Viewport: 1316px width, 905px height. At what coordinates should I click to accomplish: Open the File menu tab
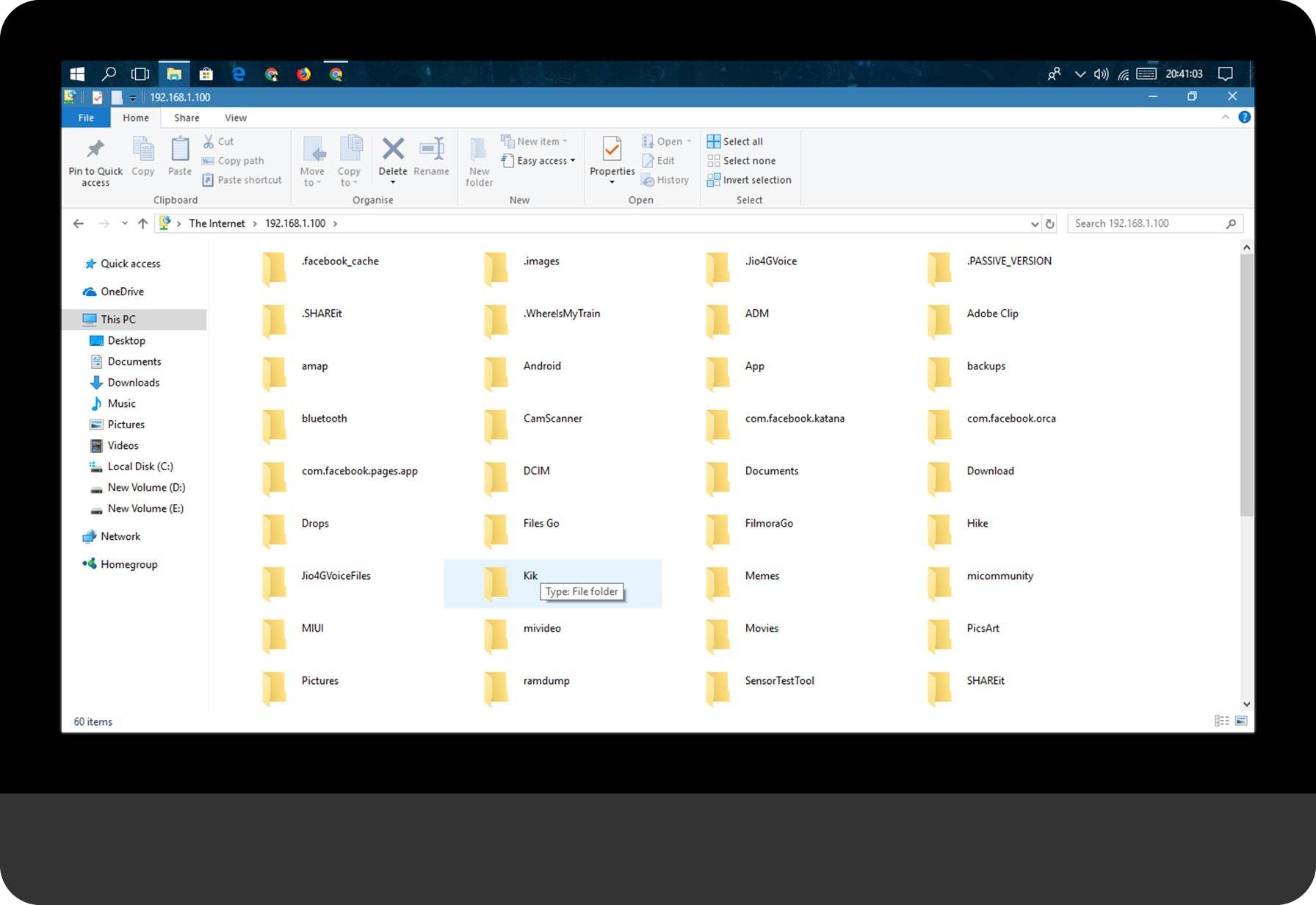[x=86, y=118]
